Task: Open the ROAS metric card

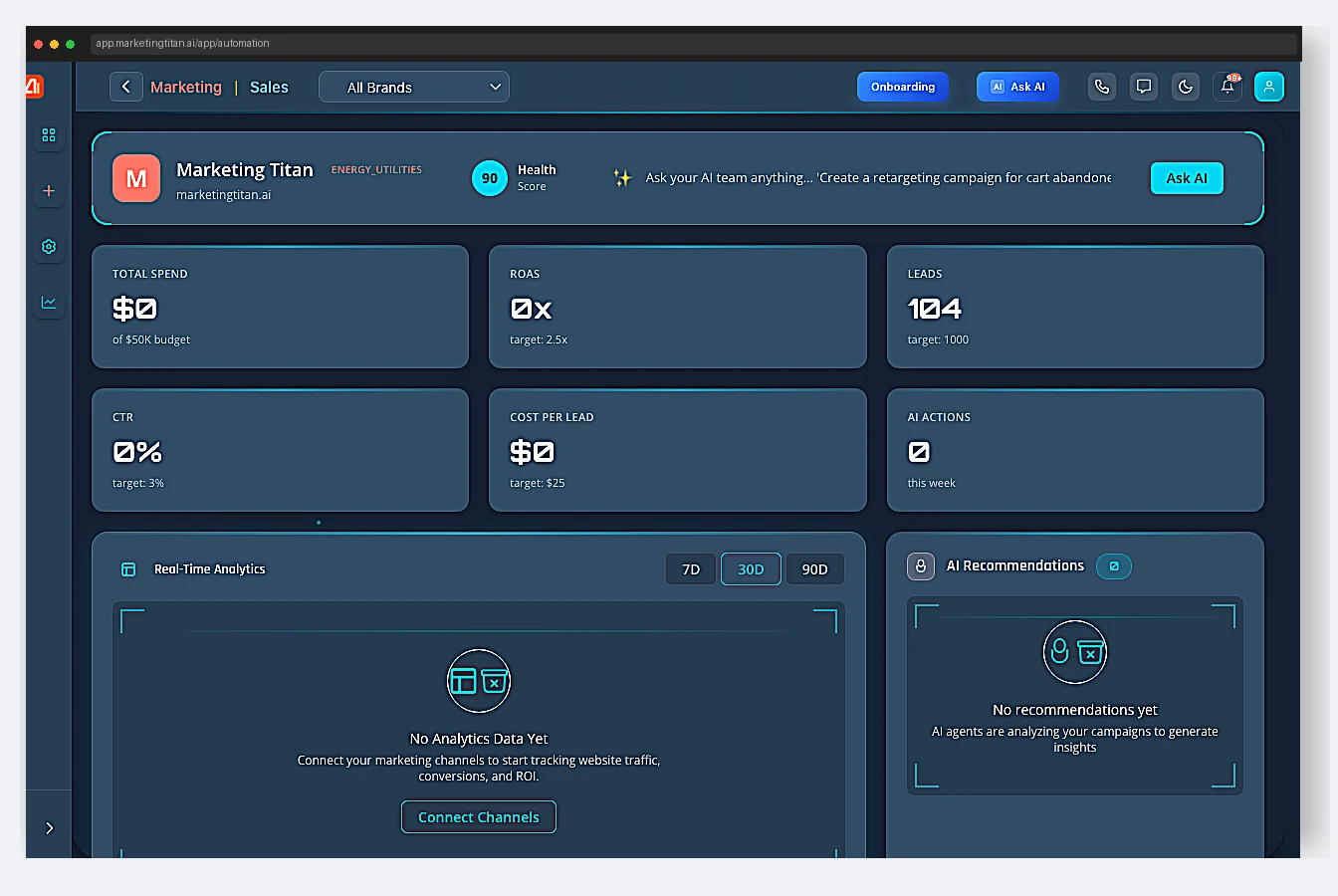Action: [678, 307]
